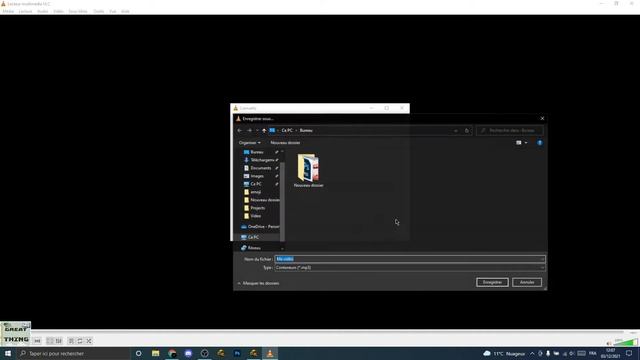Image resolution: width=640 pixels, height=360 pixels.
Task: Open VLC extended settings button
Action: [59, 341]
